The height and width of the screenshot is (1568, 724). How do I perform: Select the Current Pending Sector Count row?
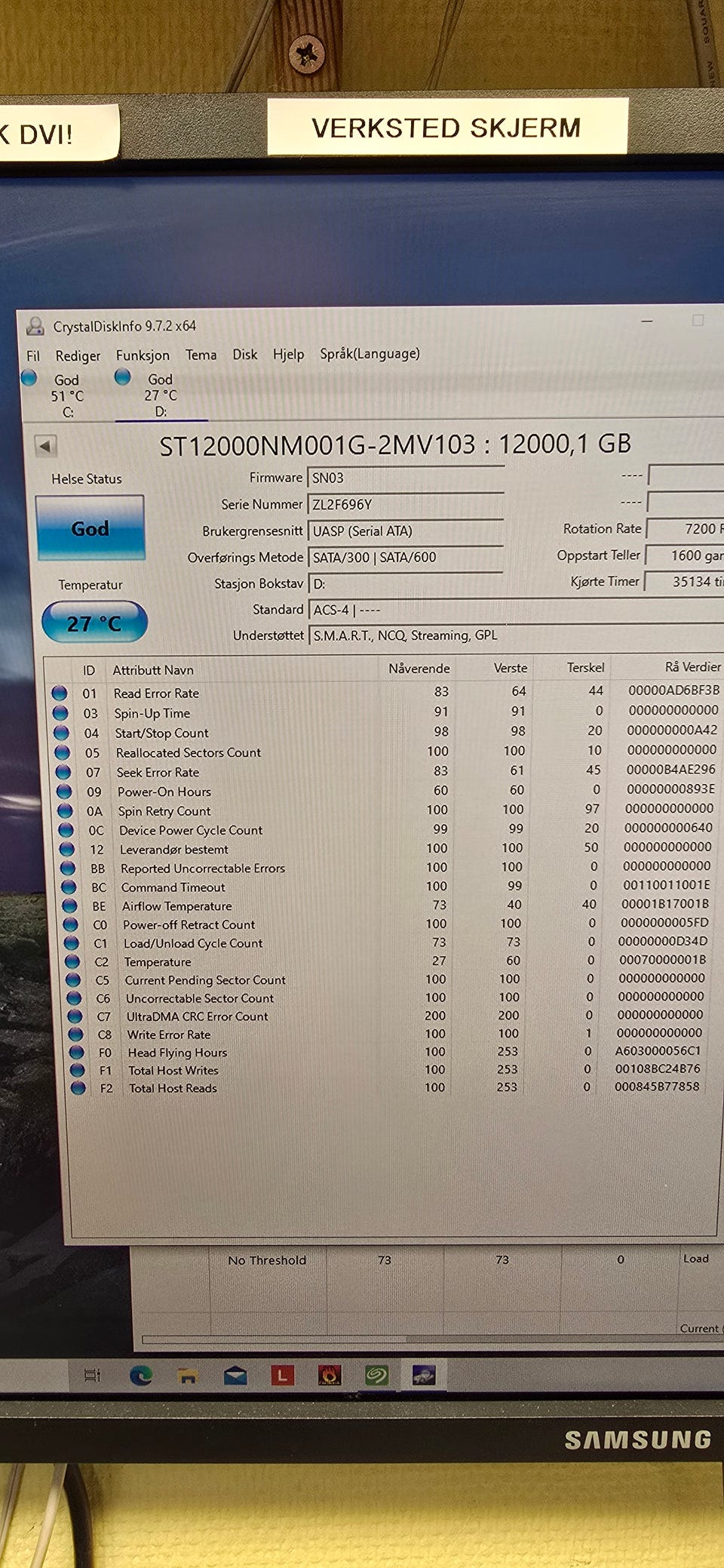(388, 979)
